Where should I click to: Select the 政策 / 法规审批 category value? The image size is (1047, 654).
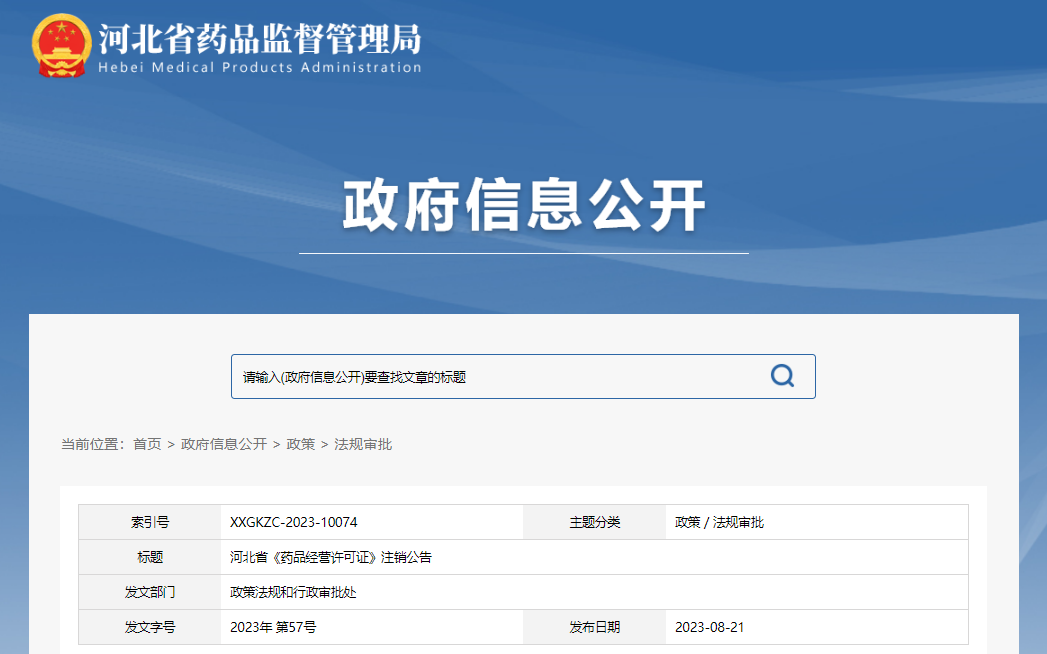tap(719, 522)
